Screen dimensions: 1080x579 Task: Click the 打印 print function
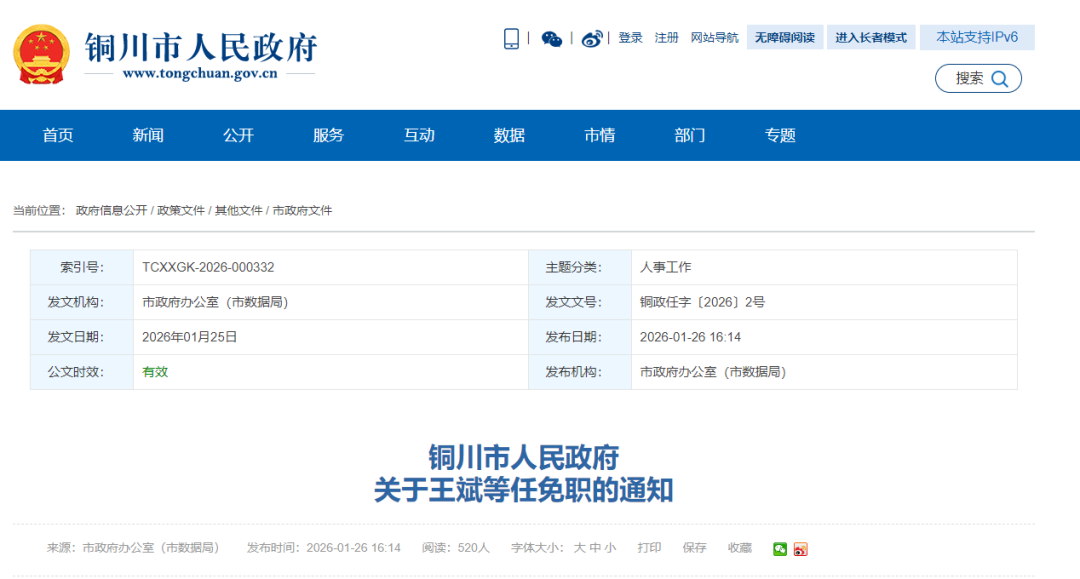tap(649, 548)
